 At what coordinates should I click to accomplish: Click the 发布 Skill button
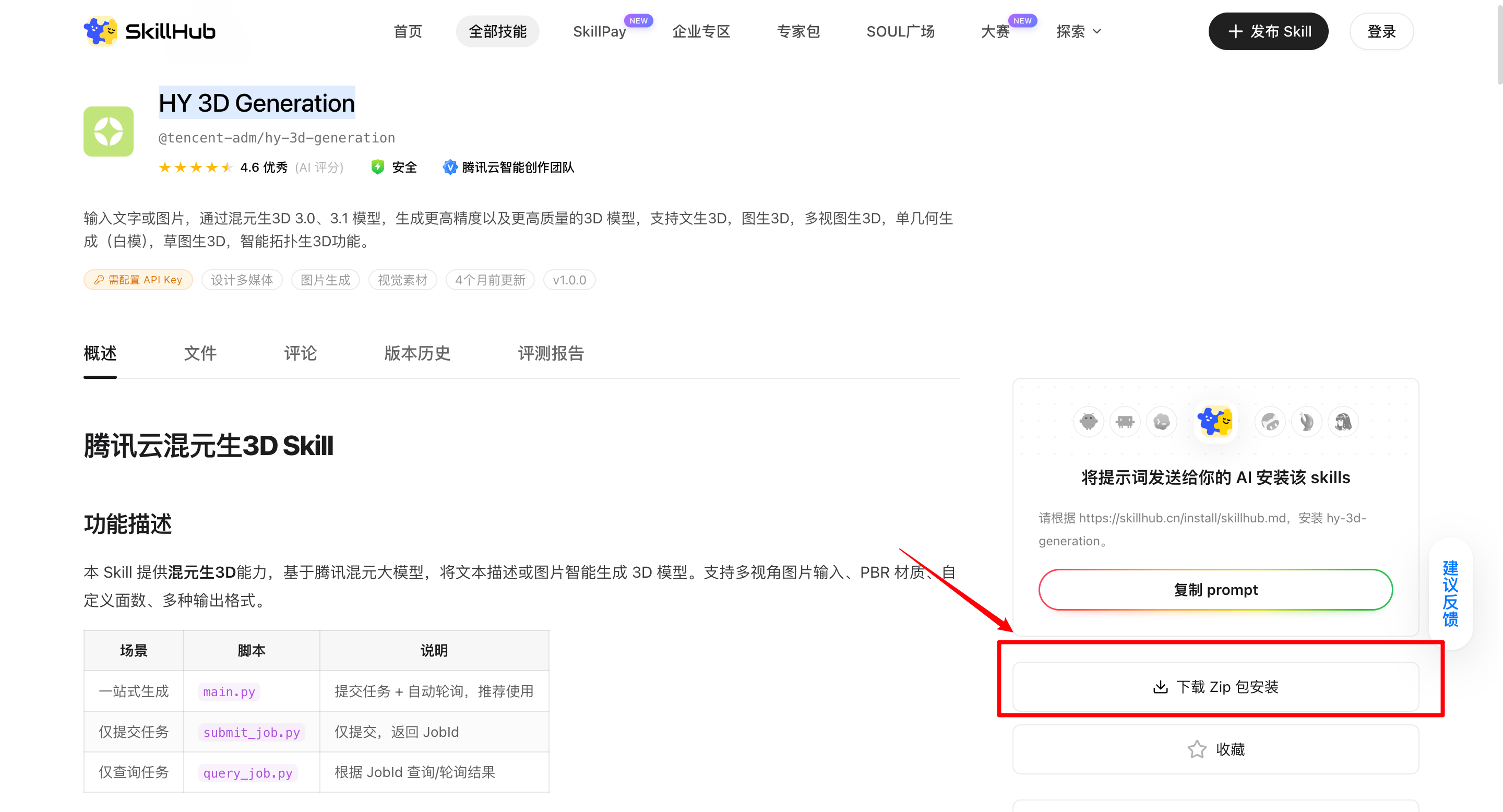[1269, 31]
